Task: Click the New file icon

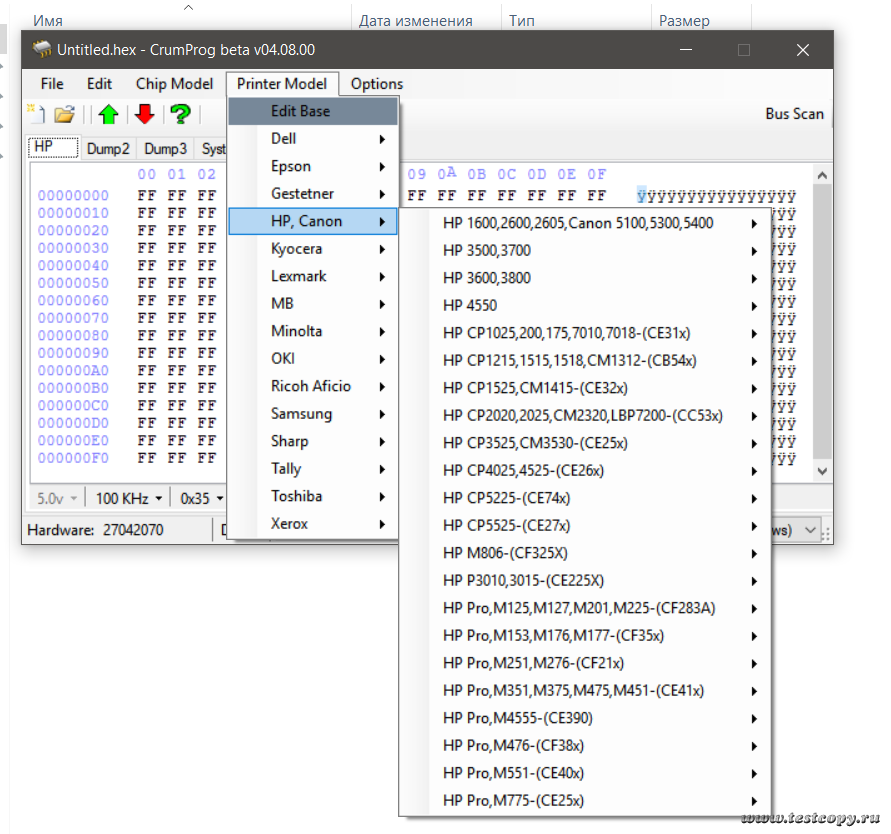Action: [34, 113]
